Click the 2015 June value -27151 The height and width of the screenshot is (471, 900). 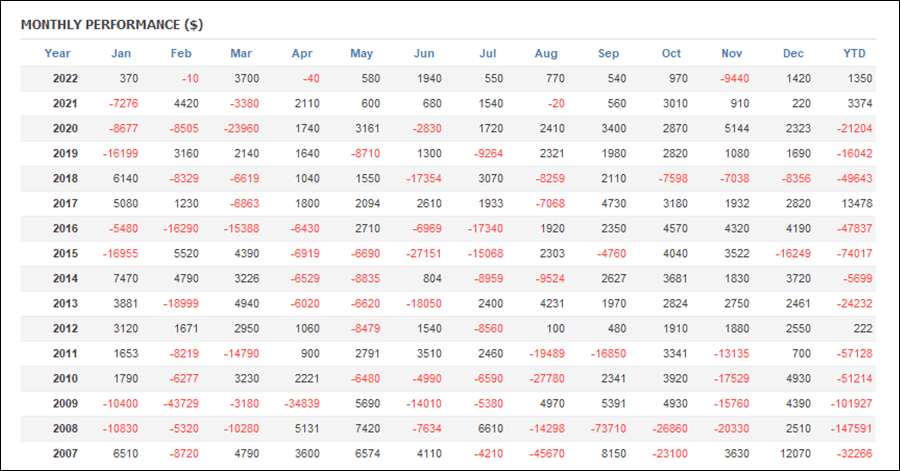click(x=424, y=253)
